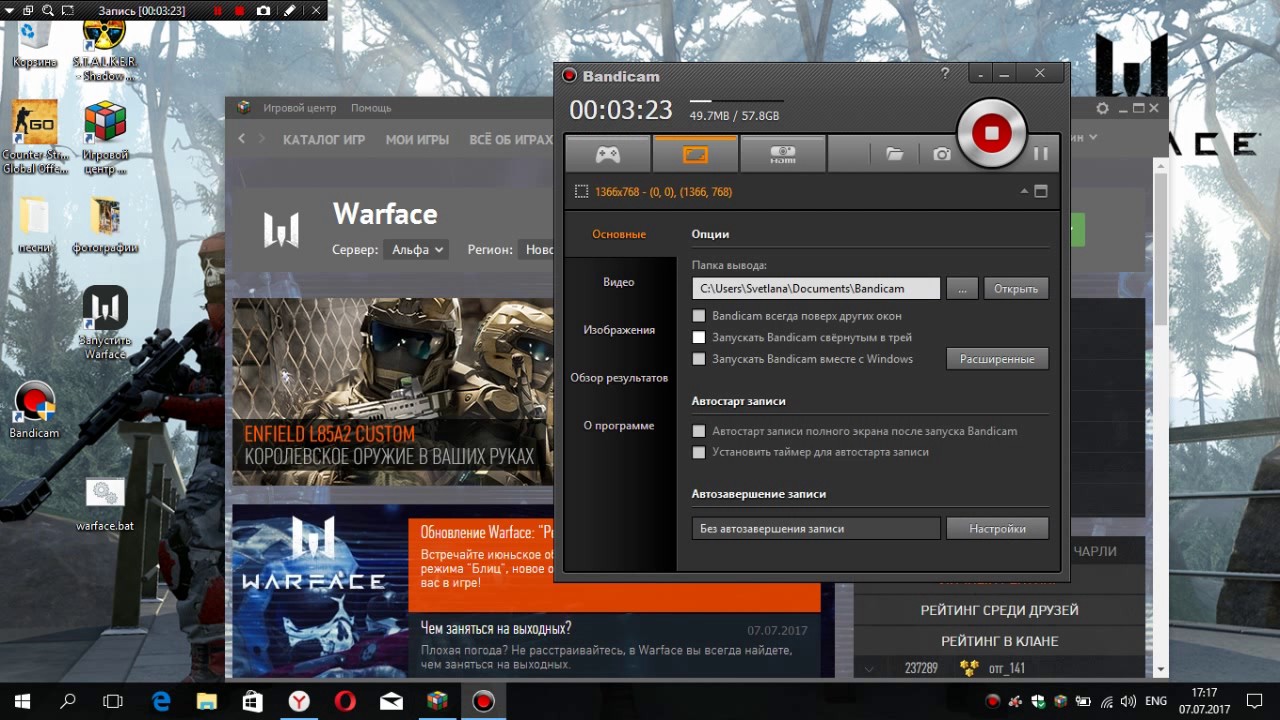Browse for output folder with ... button

[962, 288]
